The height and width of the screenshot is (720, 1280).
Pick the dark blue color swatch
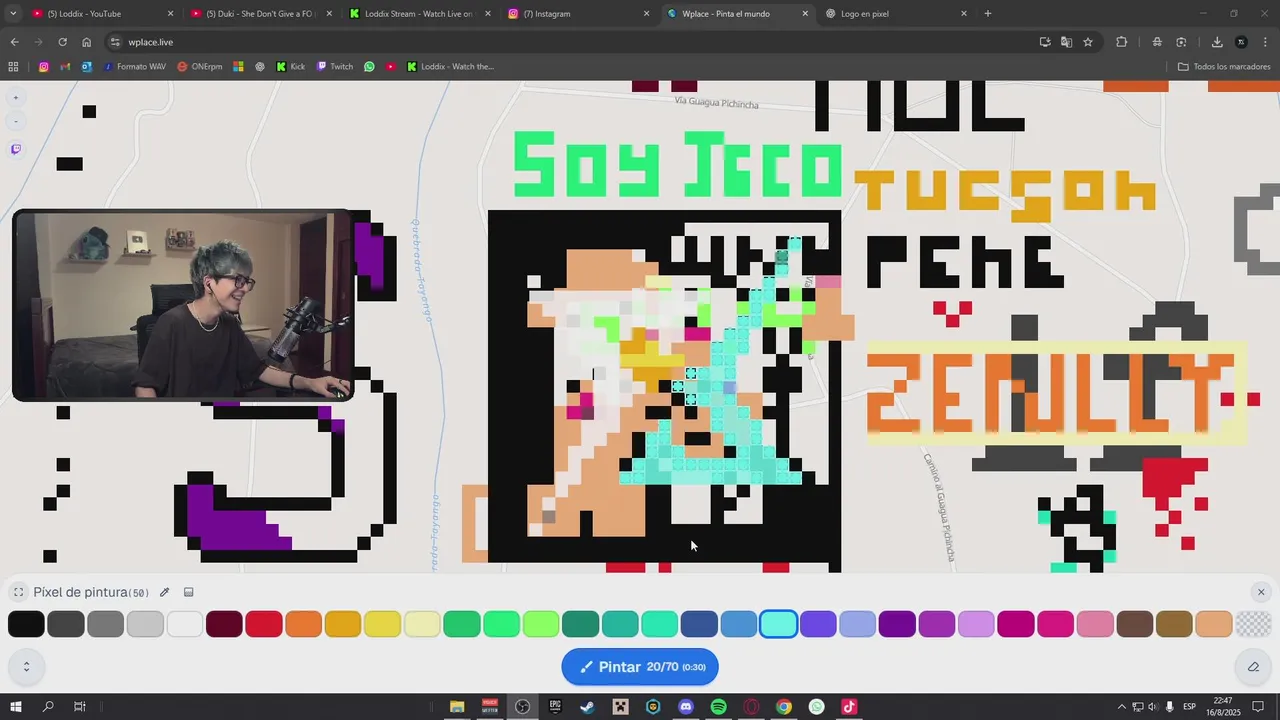point(699,624)
